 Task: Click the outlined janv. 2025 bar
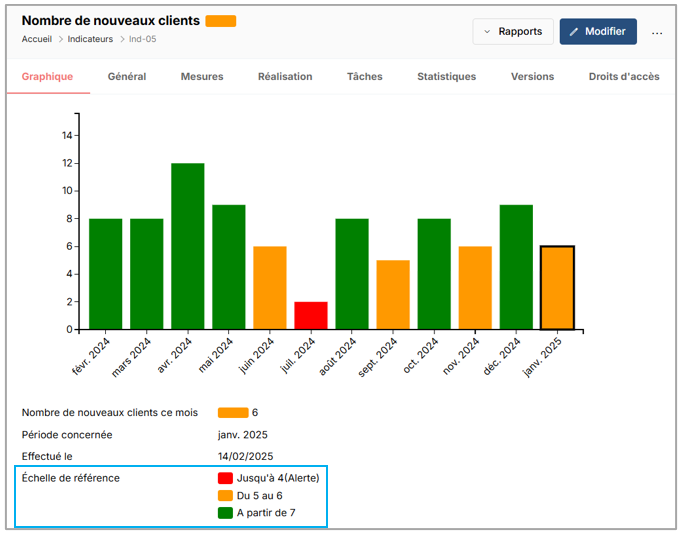pyautogui.click(x=557, y=288)
